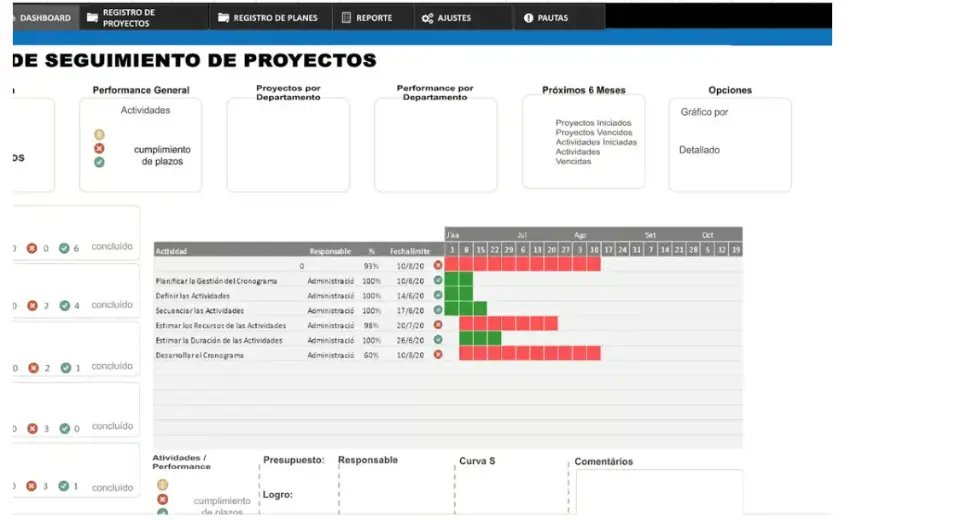Click the Proyectos Vencidos link
Screen dimensions: 960x520
(594, 132)
